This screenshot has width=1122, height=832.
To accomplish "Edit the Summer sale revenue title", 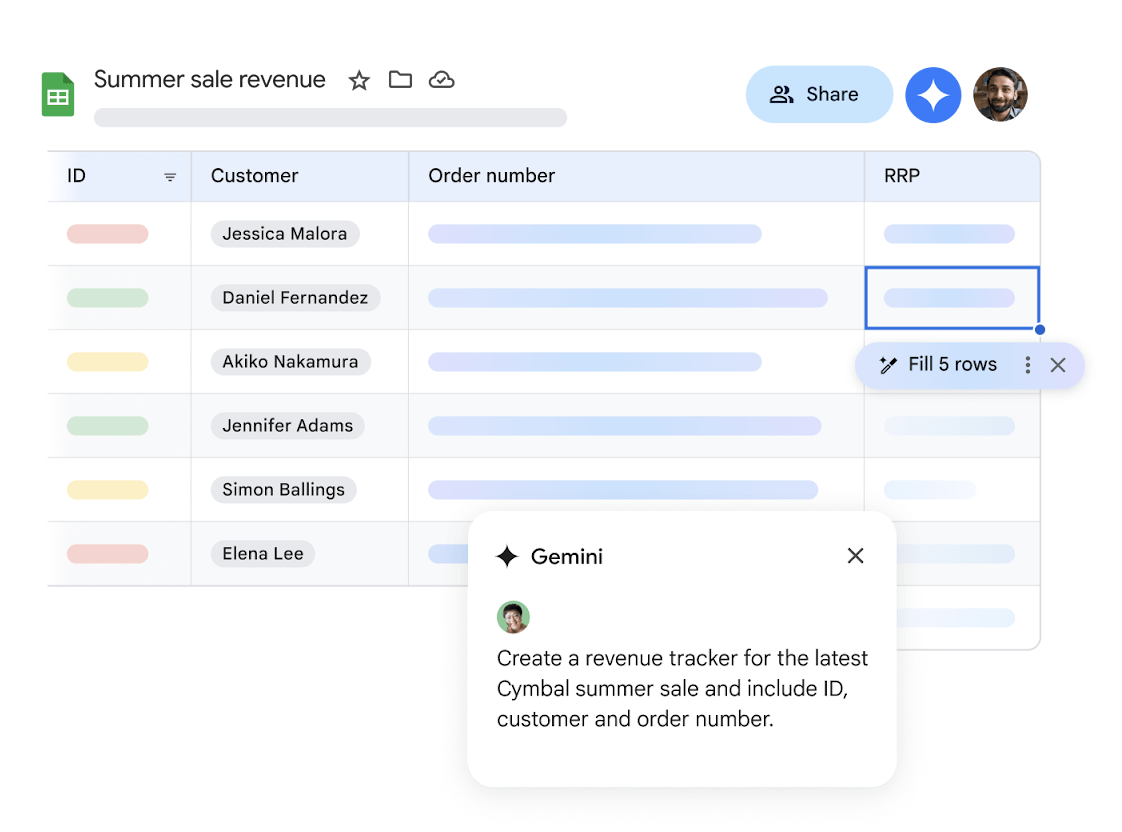I will point(210,80).
